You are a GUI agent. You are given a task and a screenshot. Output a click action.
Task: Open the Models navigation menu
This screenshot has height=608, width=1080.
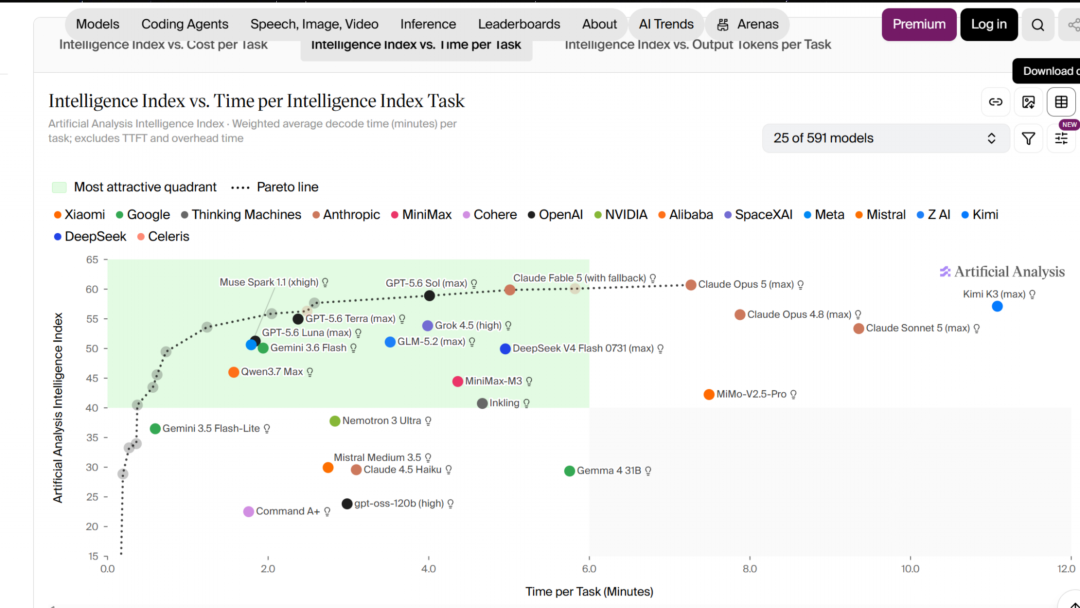point(98,24)
